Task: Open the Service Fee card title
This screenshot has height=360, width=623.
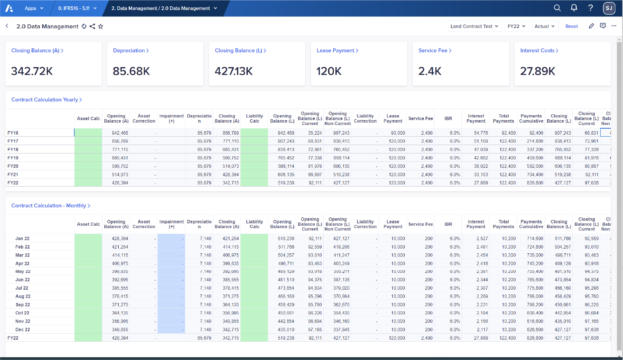Action: tap(435, 50)
